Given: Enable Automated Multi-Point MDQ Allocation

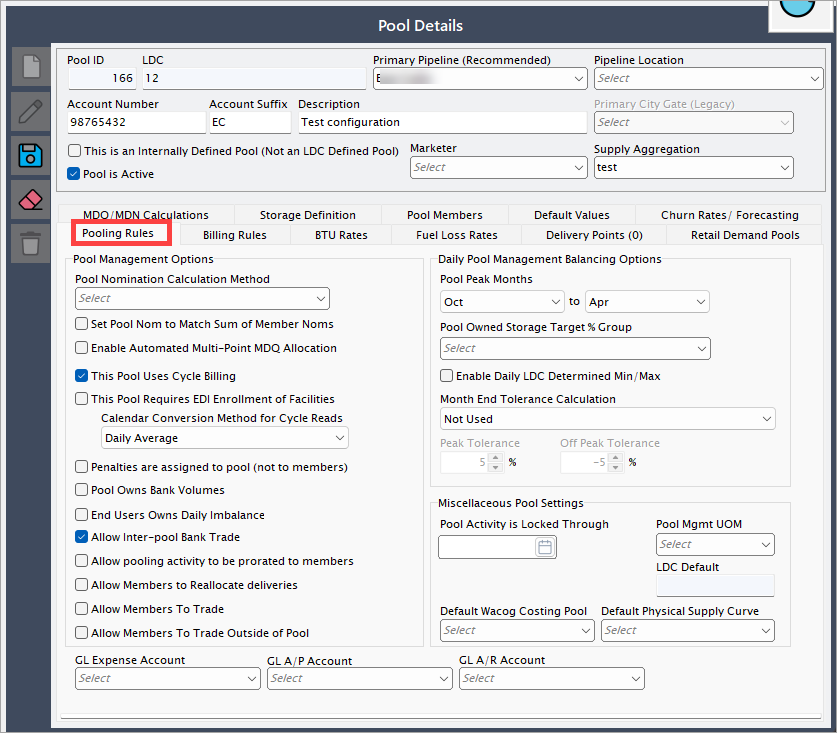Looking at the screenshot, I should point(81,348).
